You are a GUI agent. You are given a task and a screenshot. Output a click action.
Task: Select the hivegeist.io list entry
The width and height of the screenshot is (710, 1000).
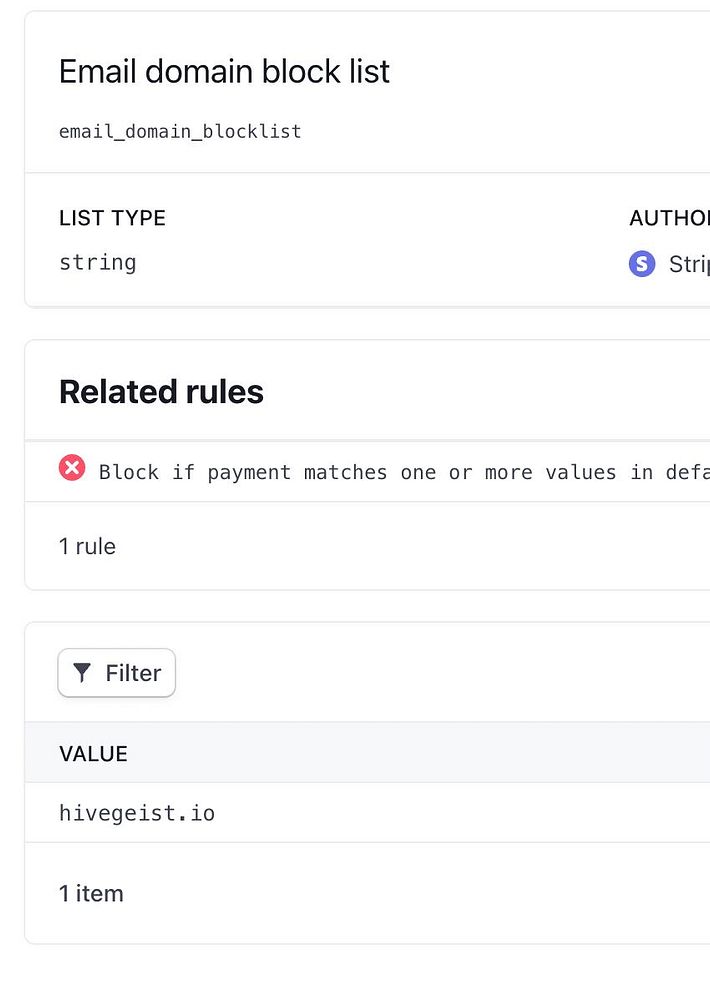[137, 813]
